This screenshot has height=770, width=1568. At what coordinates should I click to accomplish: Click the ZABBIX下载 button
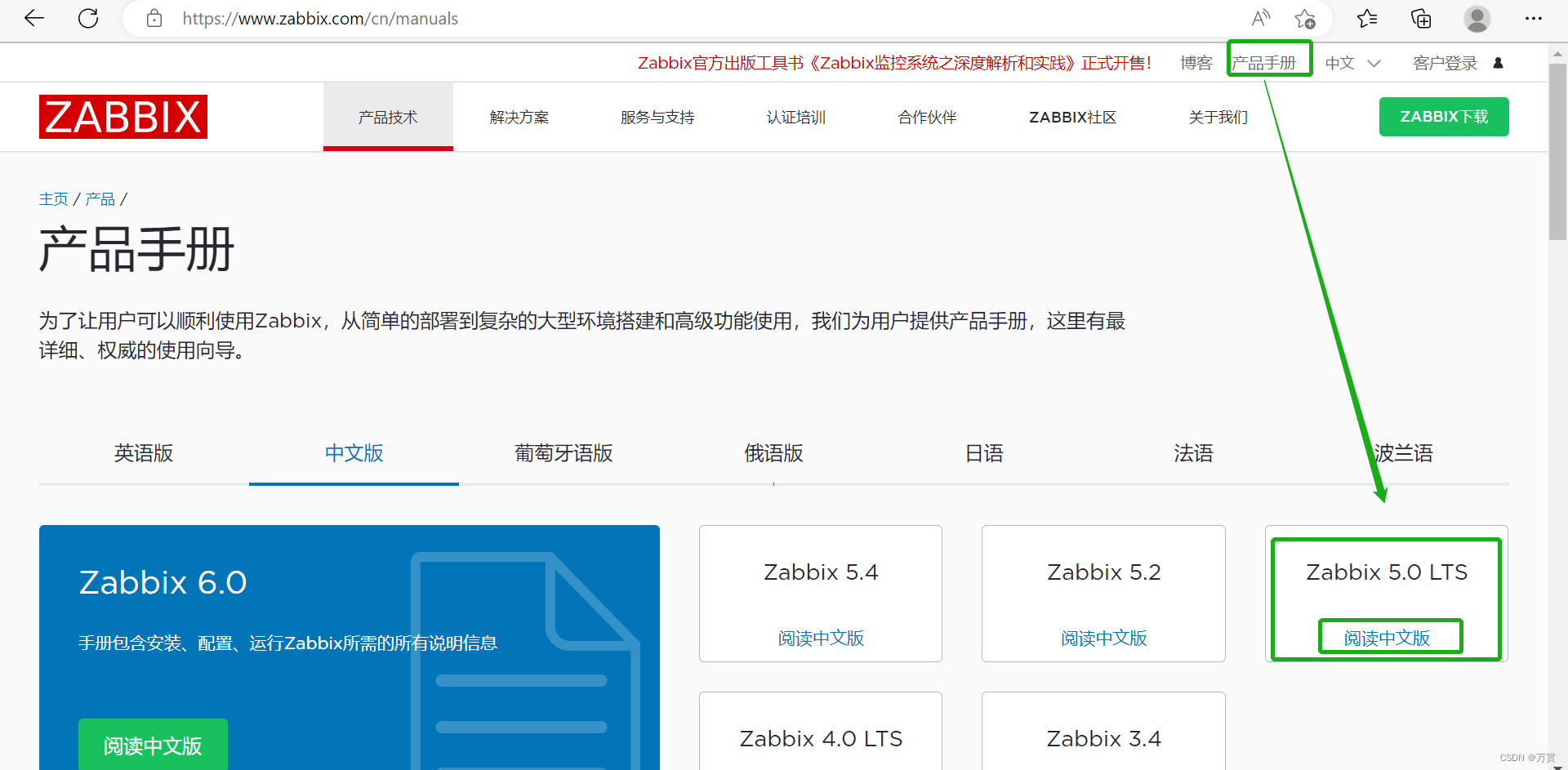pyautogui.click(x=1443, y=116)
